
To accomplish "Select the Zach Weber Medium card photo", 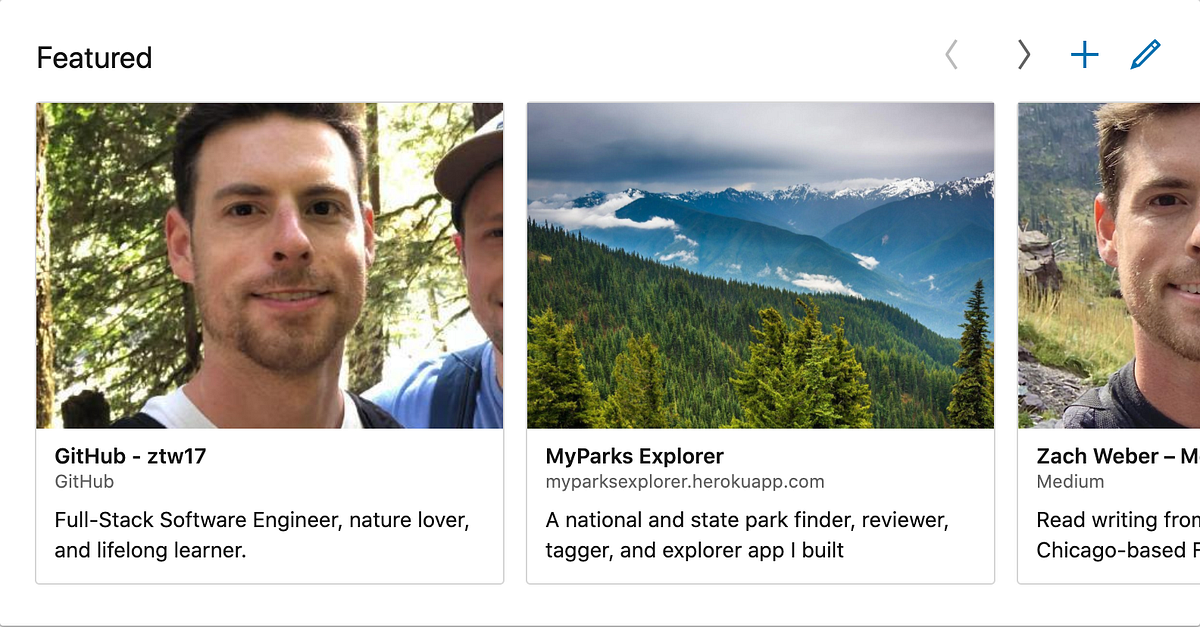I will point(1108,265).
